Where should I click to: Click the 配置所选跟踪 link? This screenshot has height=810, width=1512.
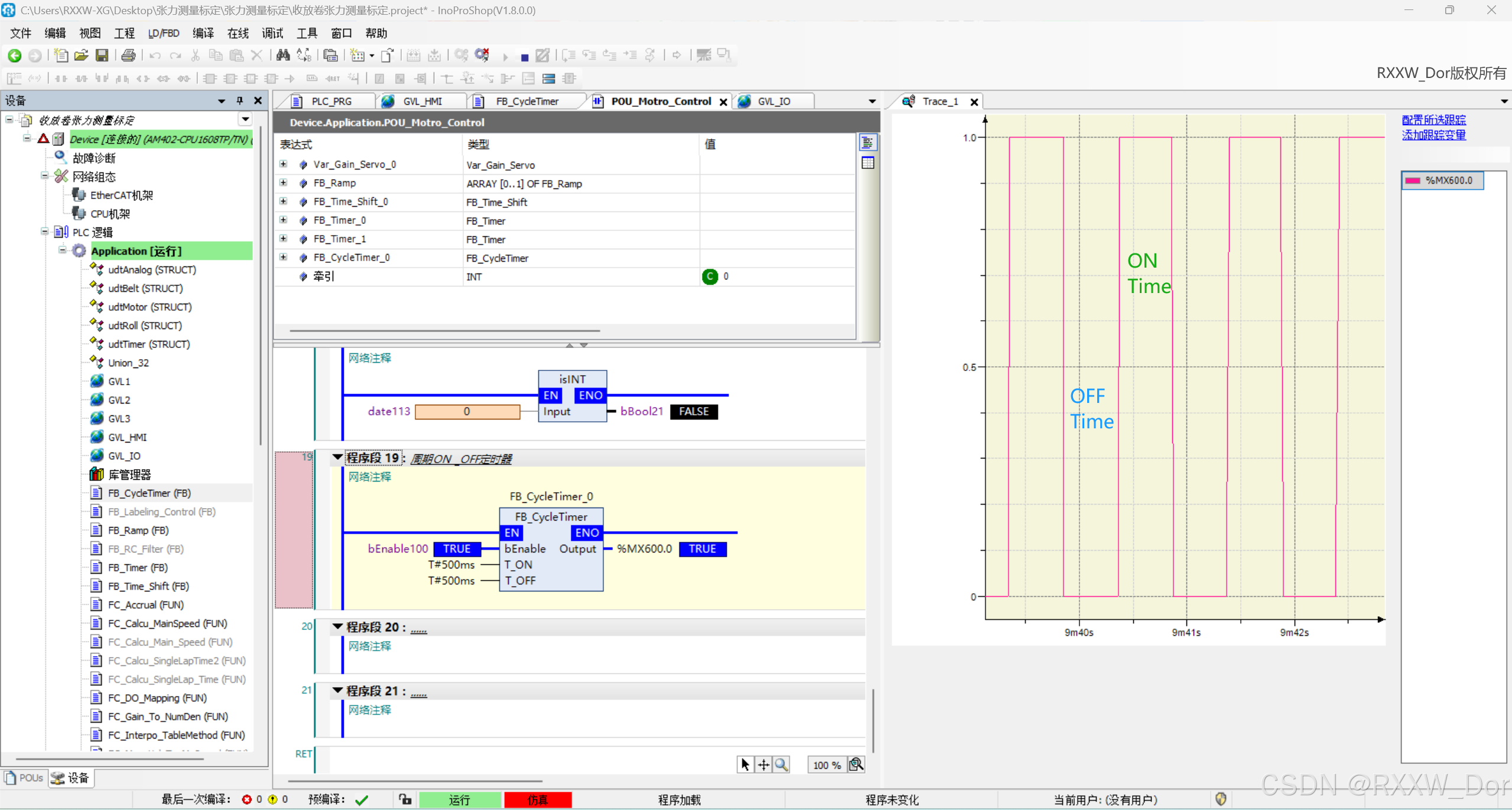pyautogui.click(x=1433, y=120)
